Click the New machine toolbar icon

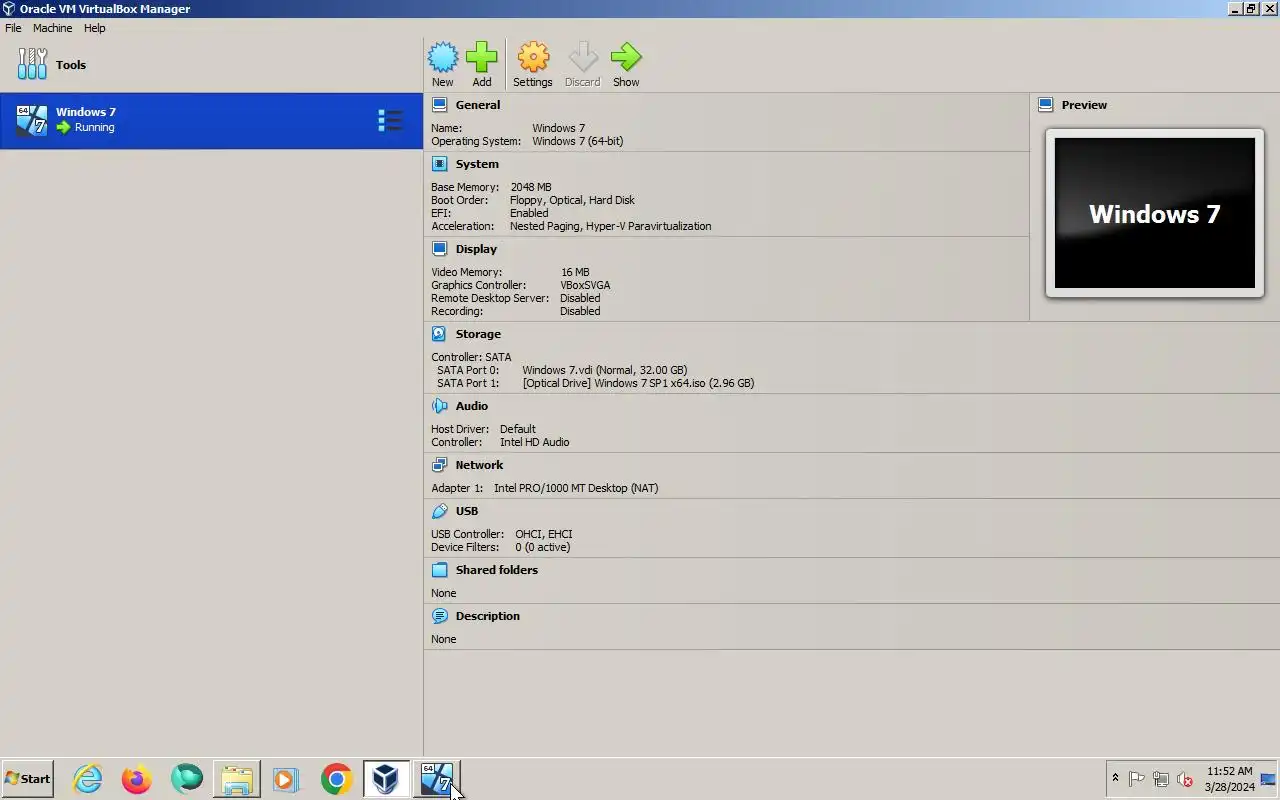tap(442, 57)
